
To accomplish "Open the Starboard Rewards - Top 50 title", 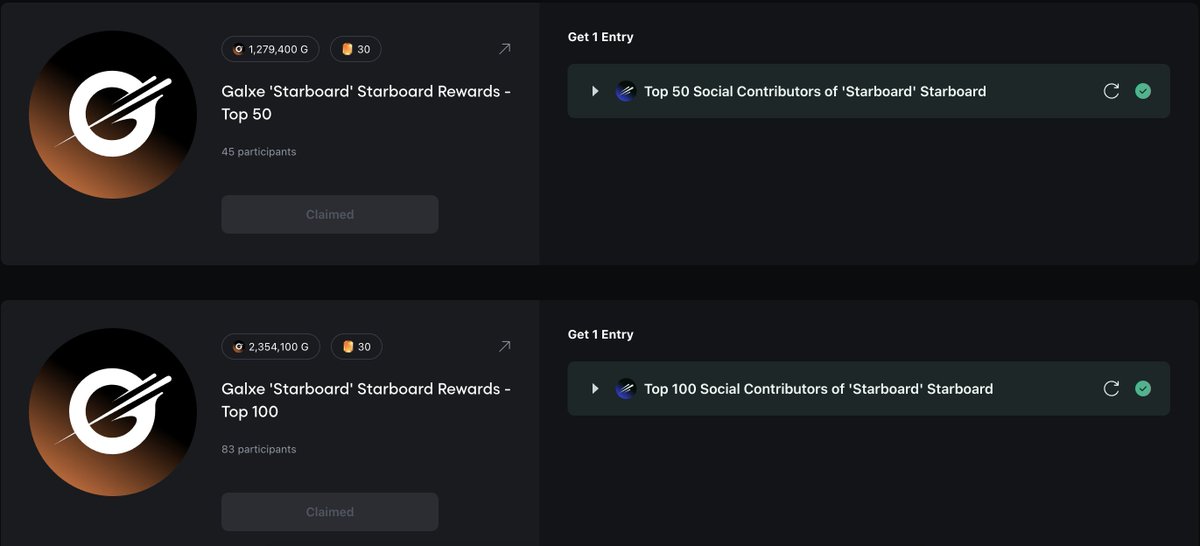I will click(365, 102).
